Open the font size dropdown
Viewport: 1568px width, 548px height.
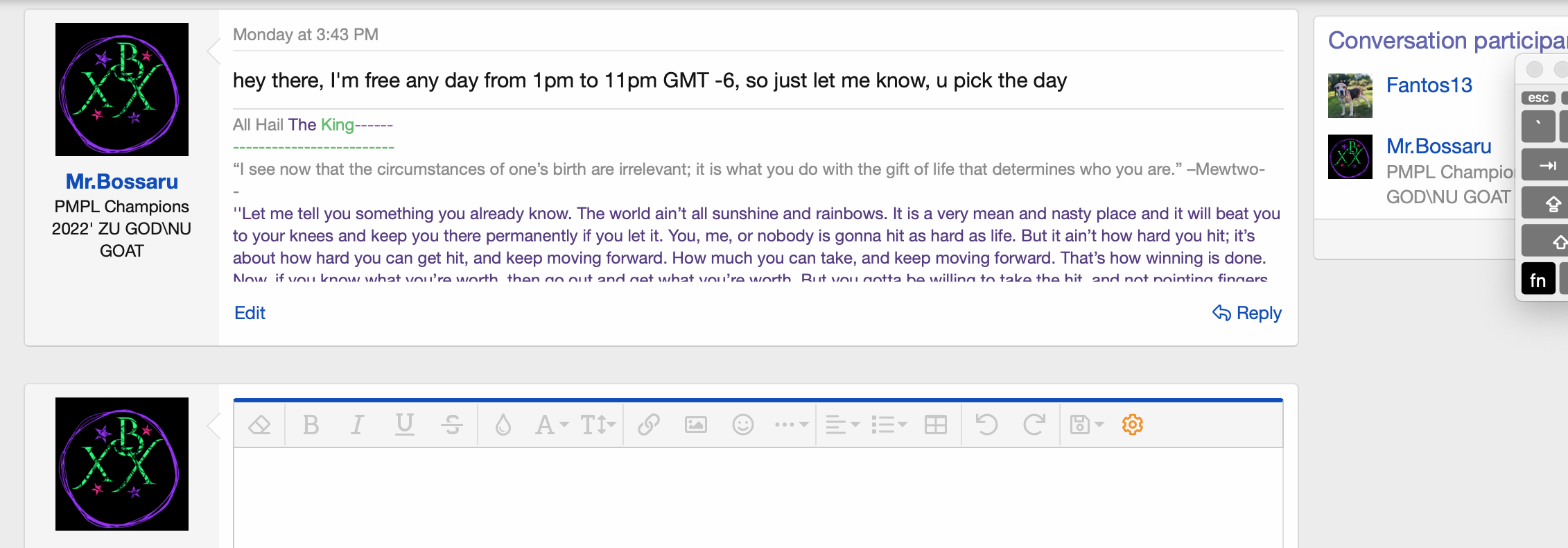(598, 425)
